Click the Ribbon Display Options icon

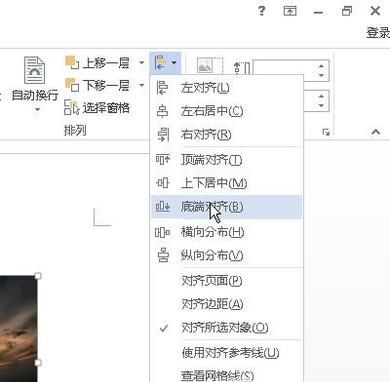pyautogui.click(x=290, y=11)
